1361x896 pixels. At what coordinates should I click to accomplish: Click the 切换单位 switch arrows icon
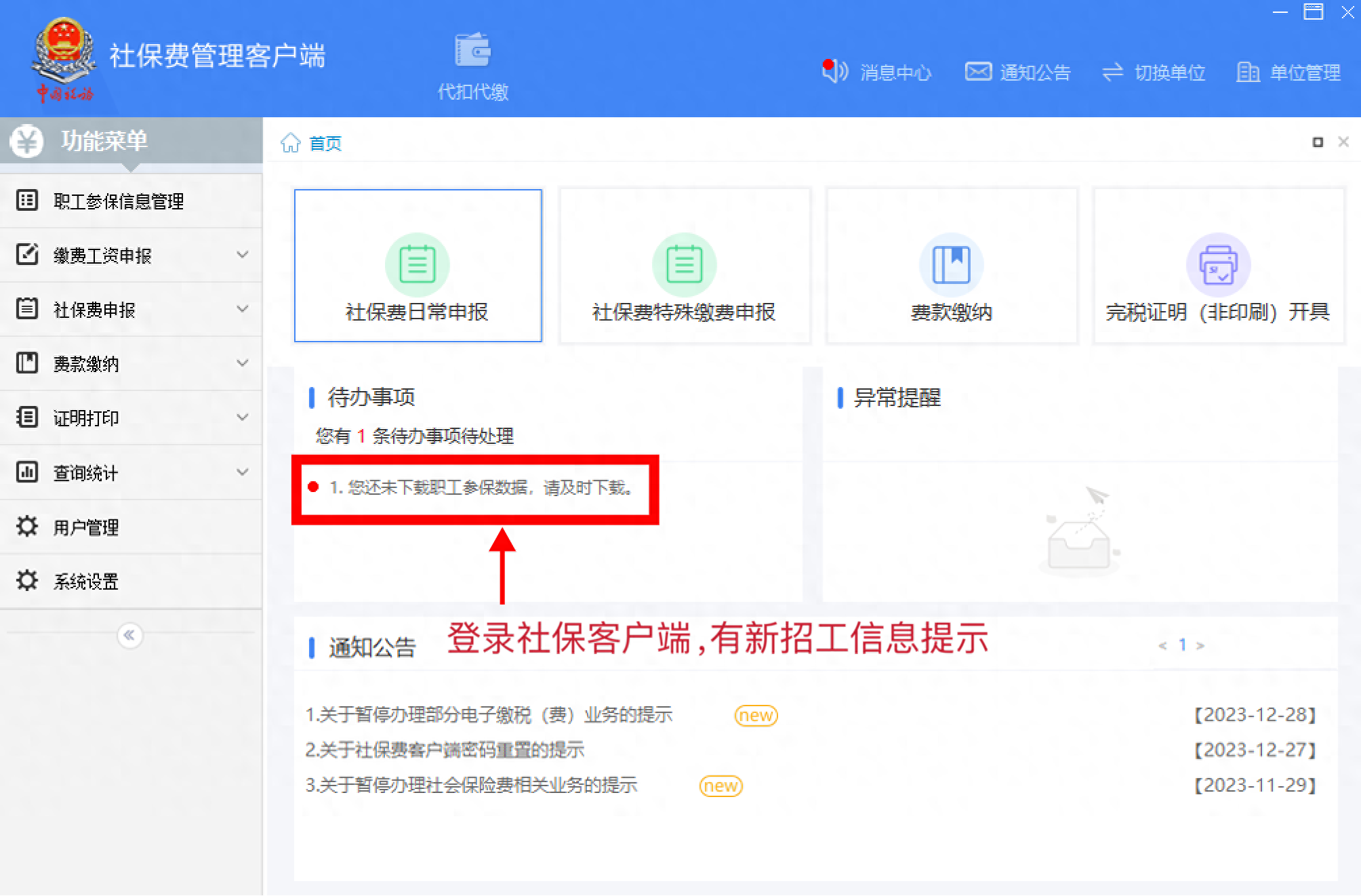pyautogui.click(x=1112, y=72)
